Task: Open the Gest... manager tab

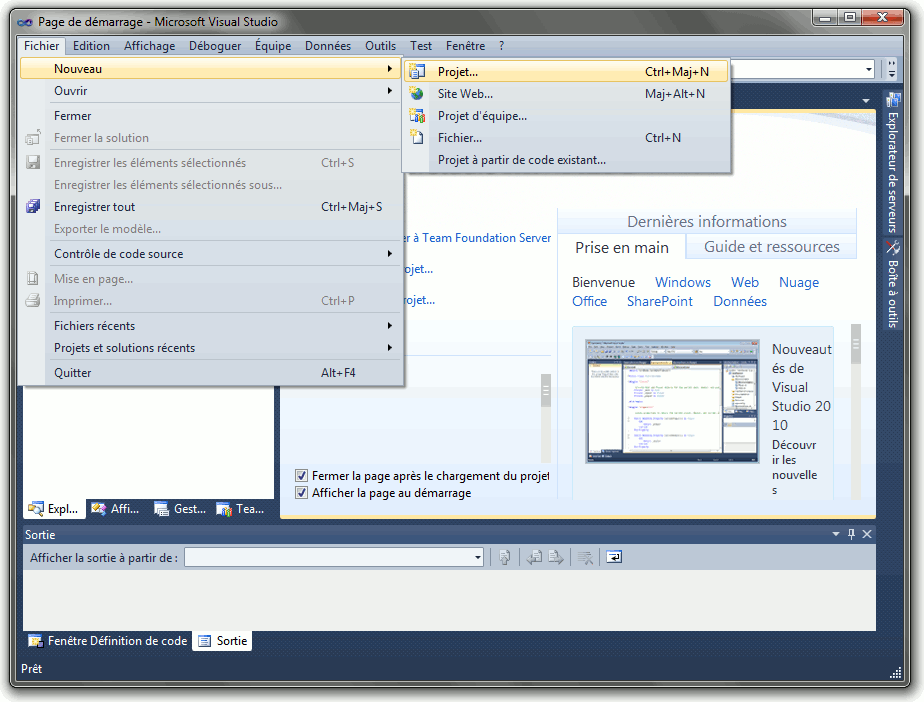Action: 180,509
